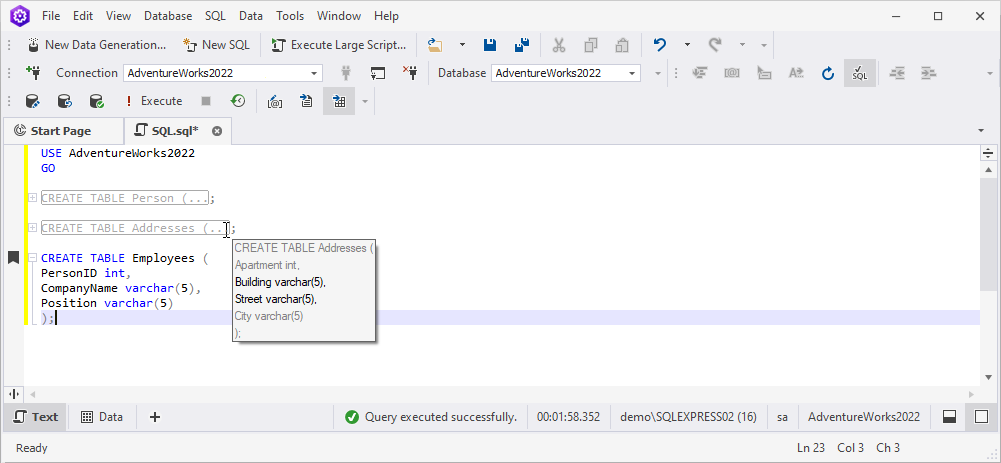Click the Open file folder icon

pos(435,45)
